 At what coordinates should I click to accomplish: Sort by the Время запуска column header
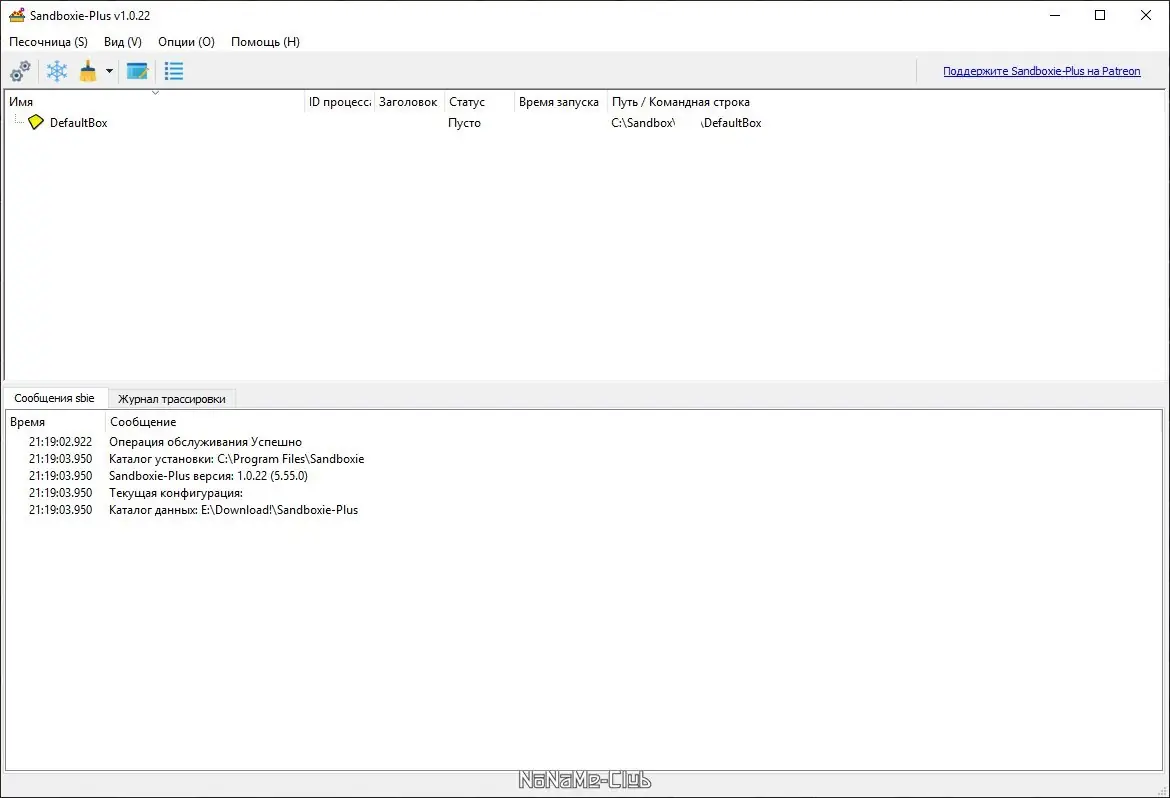click(560, 102)
